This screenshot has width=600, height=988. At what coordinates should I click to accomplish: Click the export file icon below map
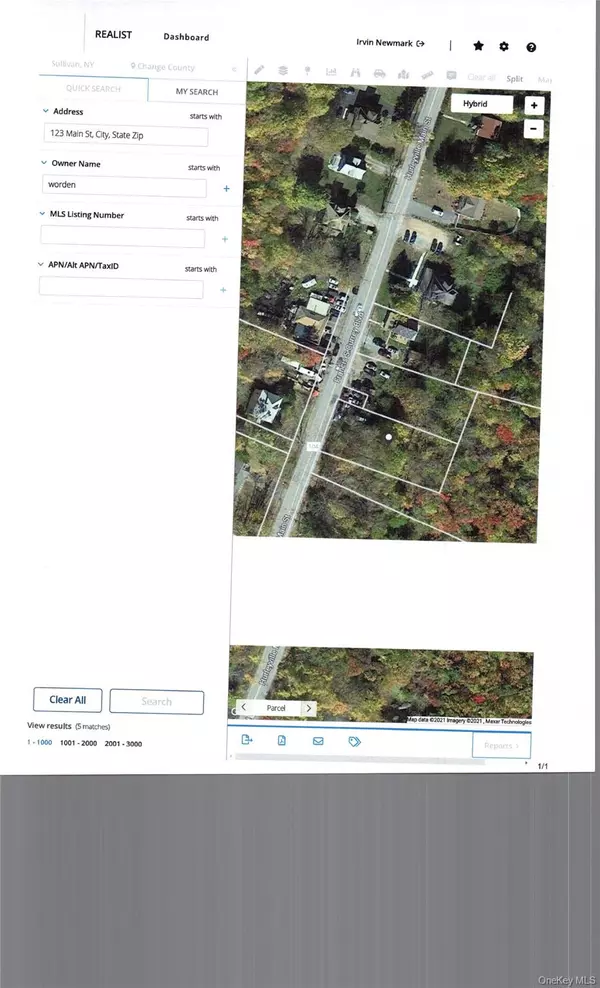[246, 740]
